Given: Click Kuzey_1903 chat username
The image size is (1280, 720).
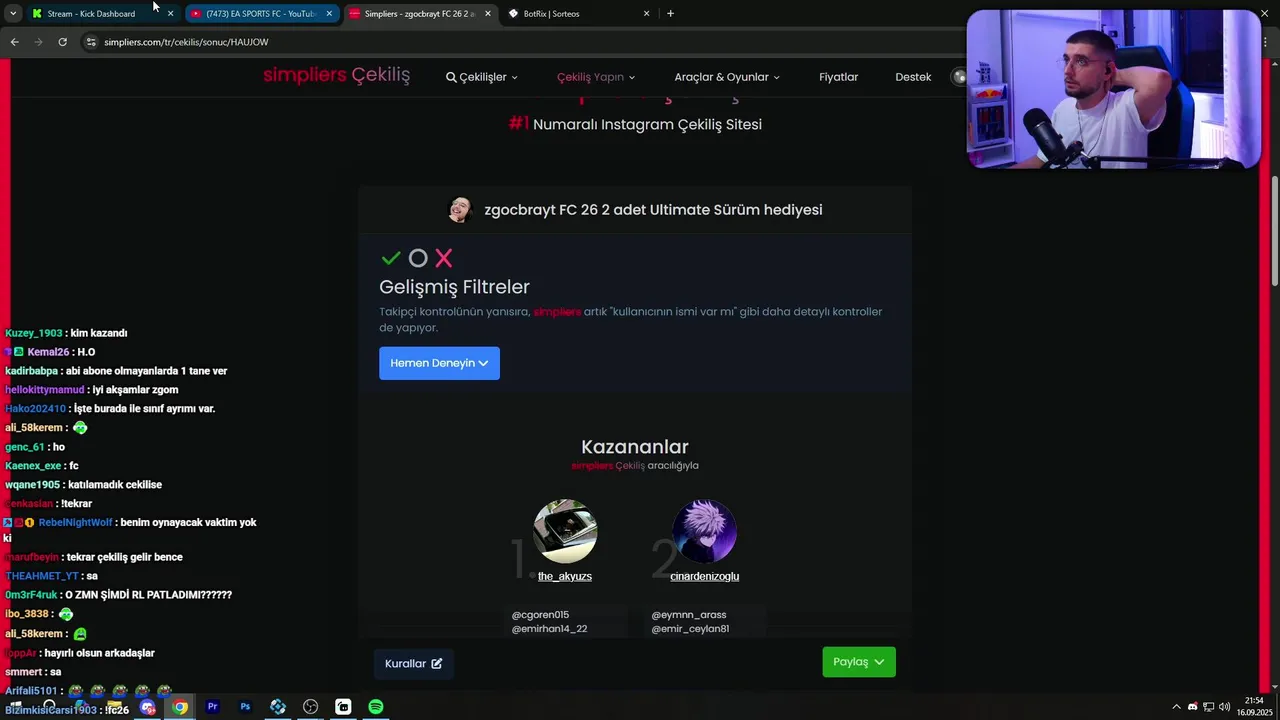Looking at the screenshot, I should pyautogui.click(x=34, y=333).
